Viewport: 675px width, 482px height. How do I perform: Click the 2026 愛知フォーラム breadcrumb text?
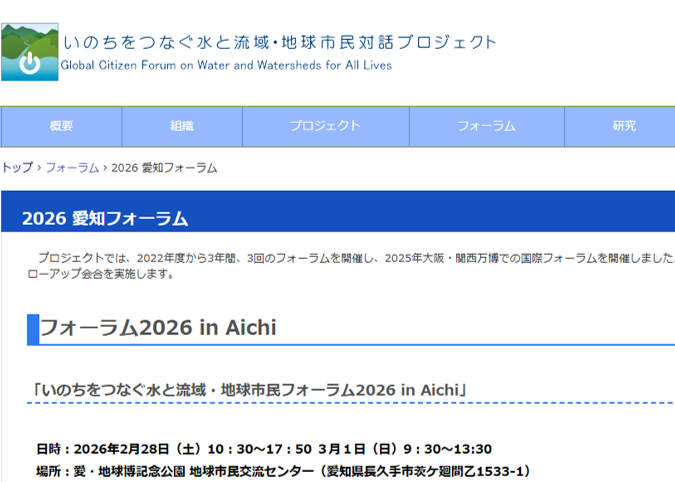point(164,168)
